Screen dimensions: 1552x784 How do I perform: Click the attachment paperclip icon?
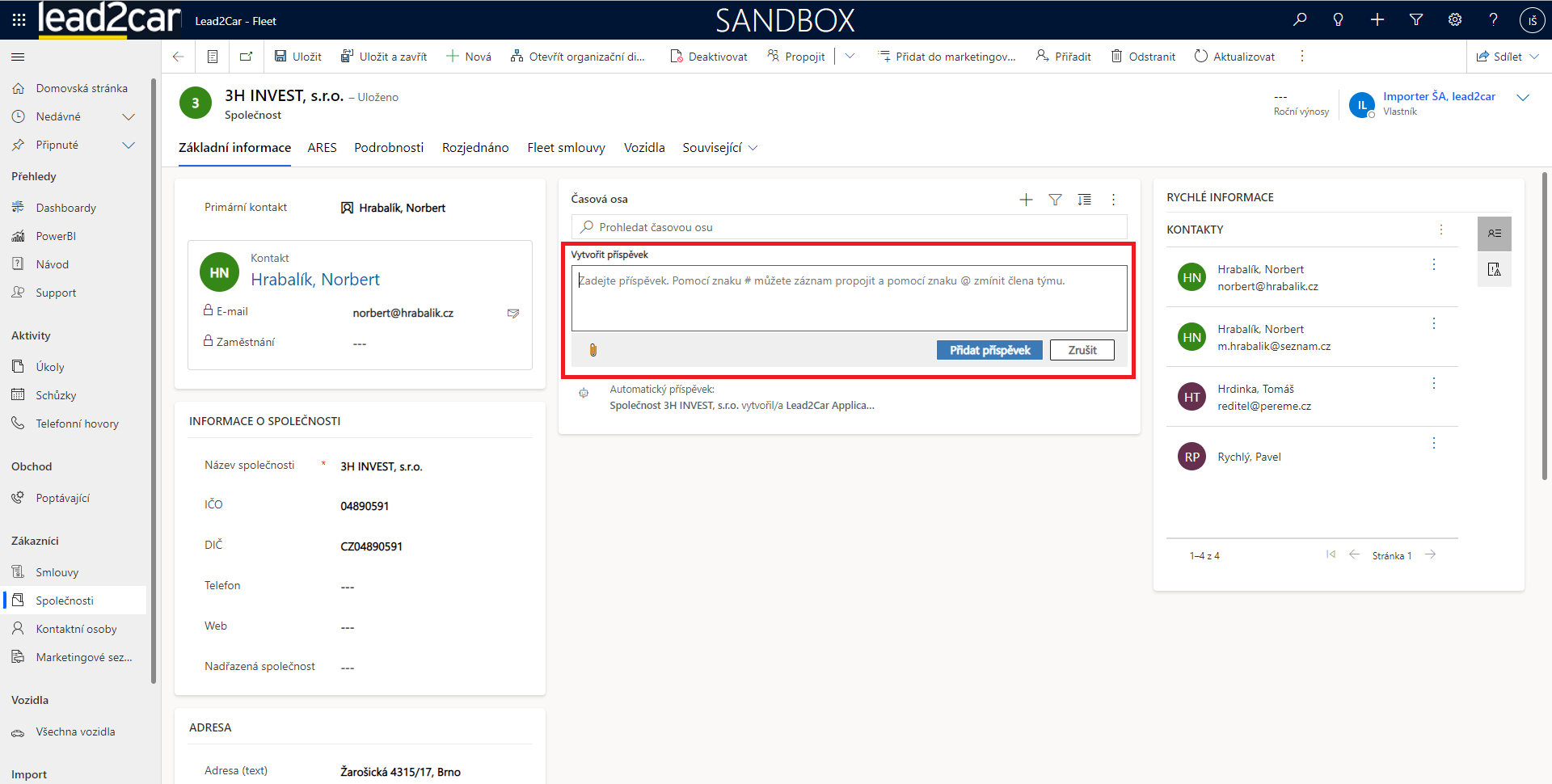coord(593,350)
